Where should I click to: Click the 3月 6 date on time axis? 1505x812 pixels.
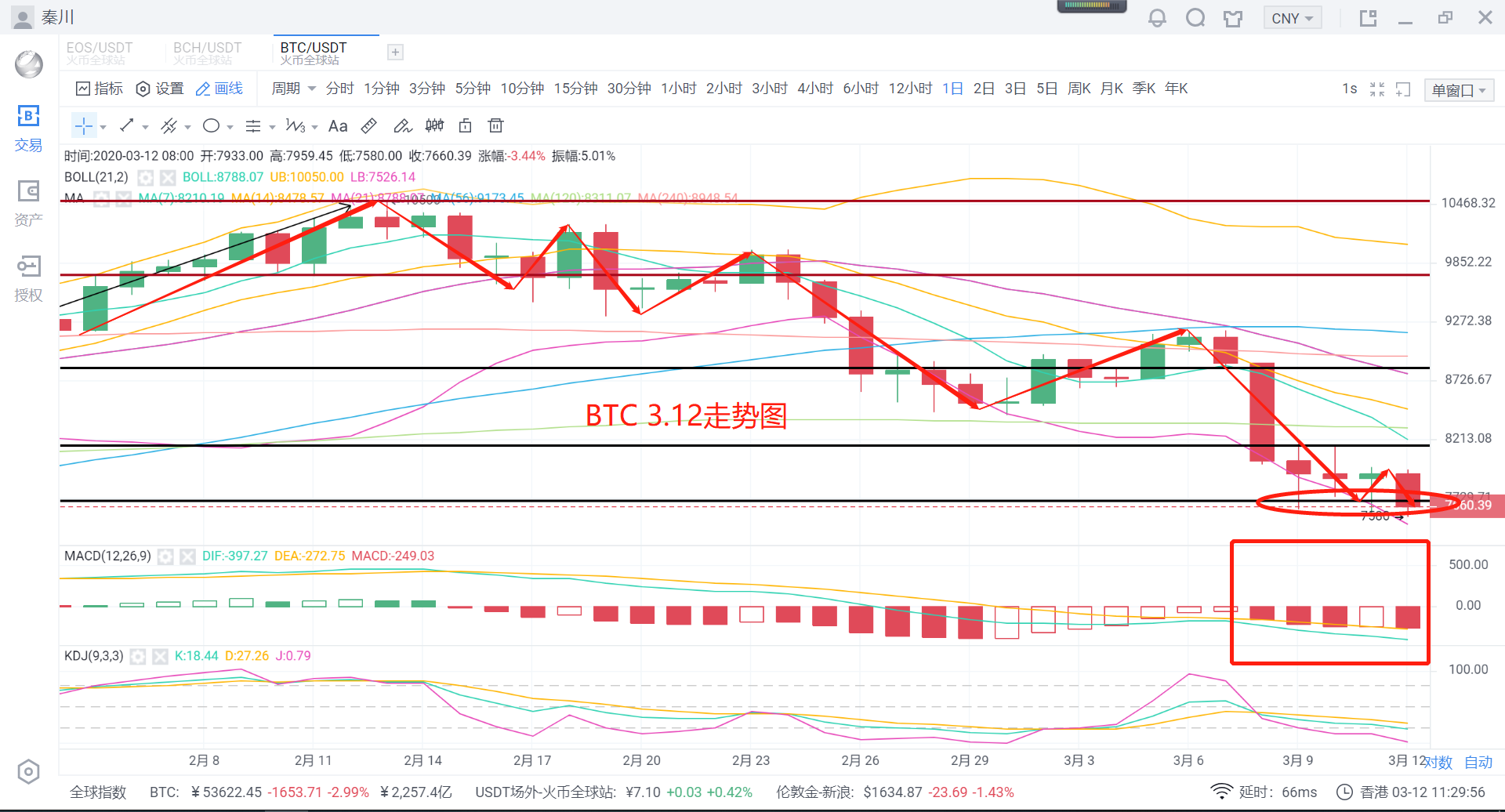1188,760
